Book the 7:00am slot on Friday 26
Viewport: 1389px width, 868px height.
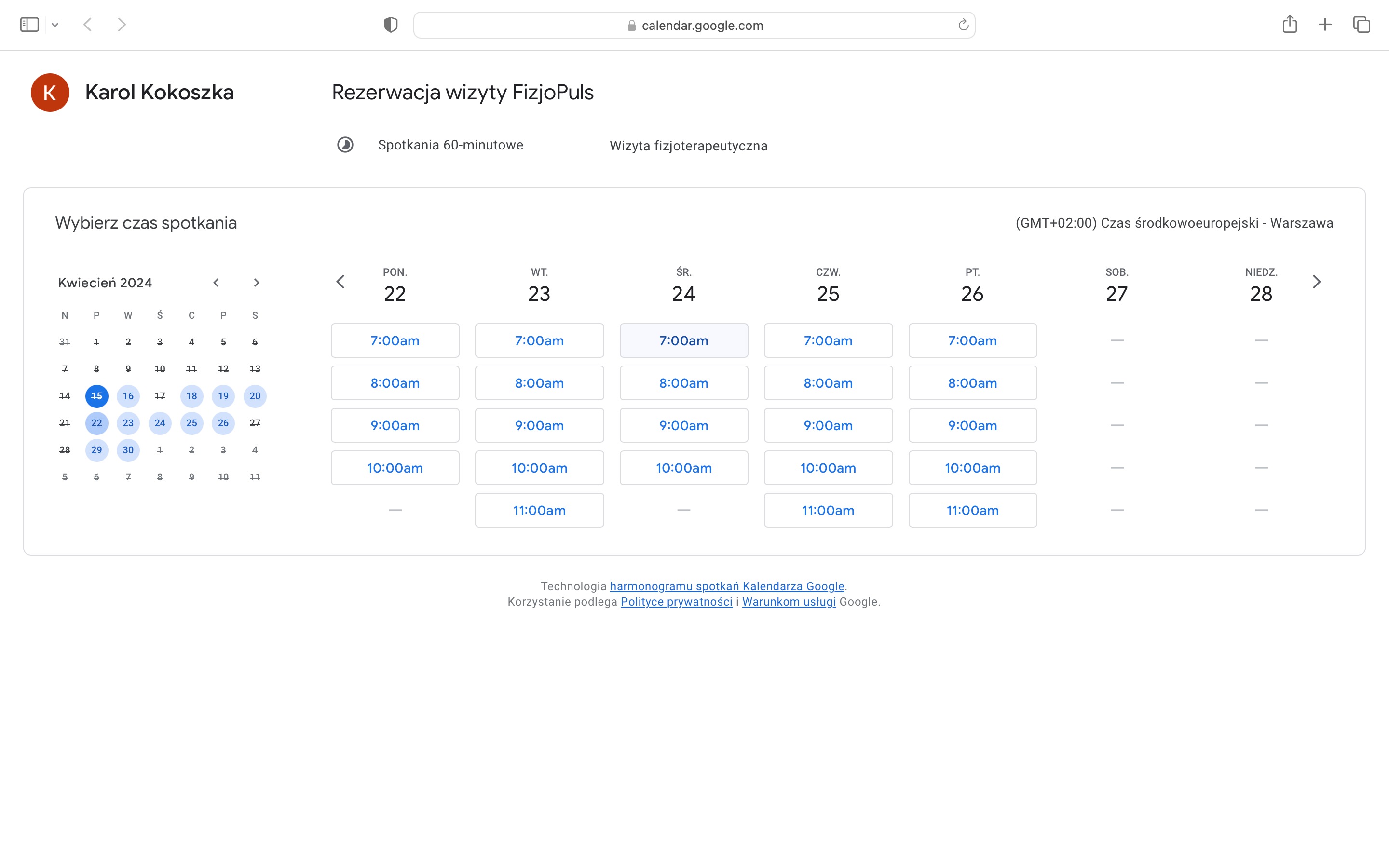[x=973, y=340]
